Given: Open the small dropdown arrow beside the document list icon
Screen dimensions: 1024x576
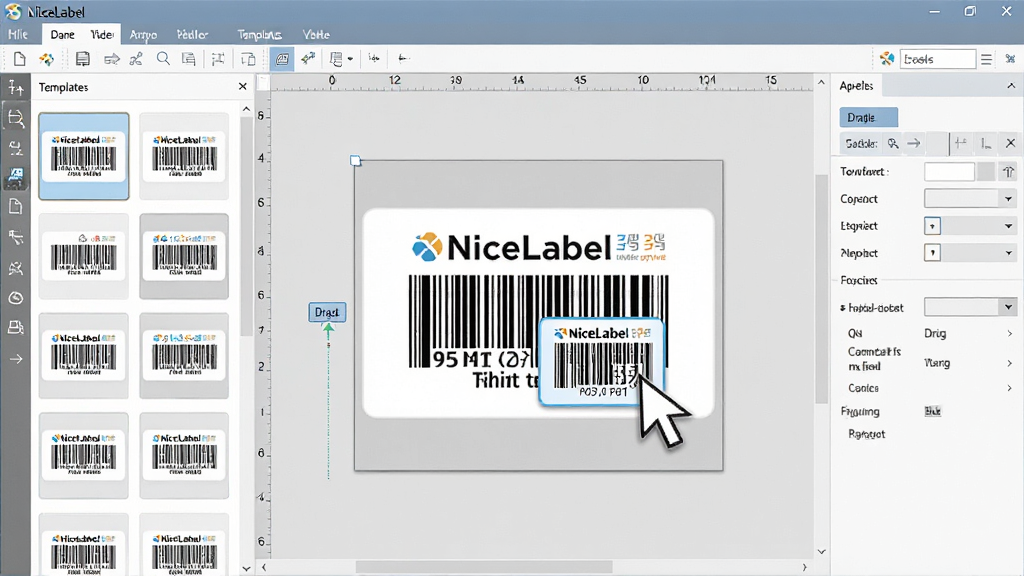Looking at the screenshot, I should (x=350, y=59).
